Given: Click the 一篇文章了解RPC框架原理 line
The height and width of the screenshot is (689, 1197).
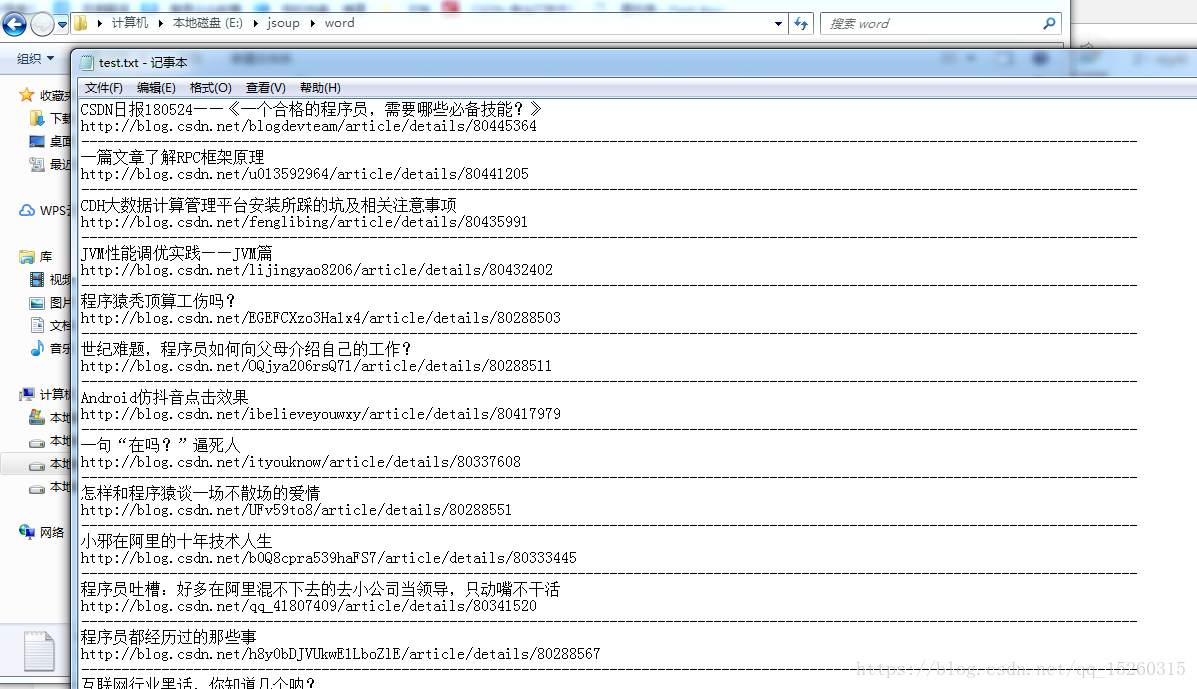Looking at the screenshot, I should tap(173, 158).
